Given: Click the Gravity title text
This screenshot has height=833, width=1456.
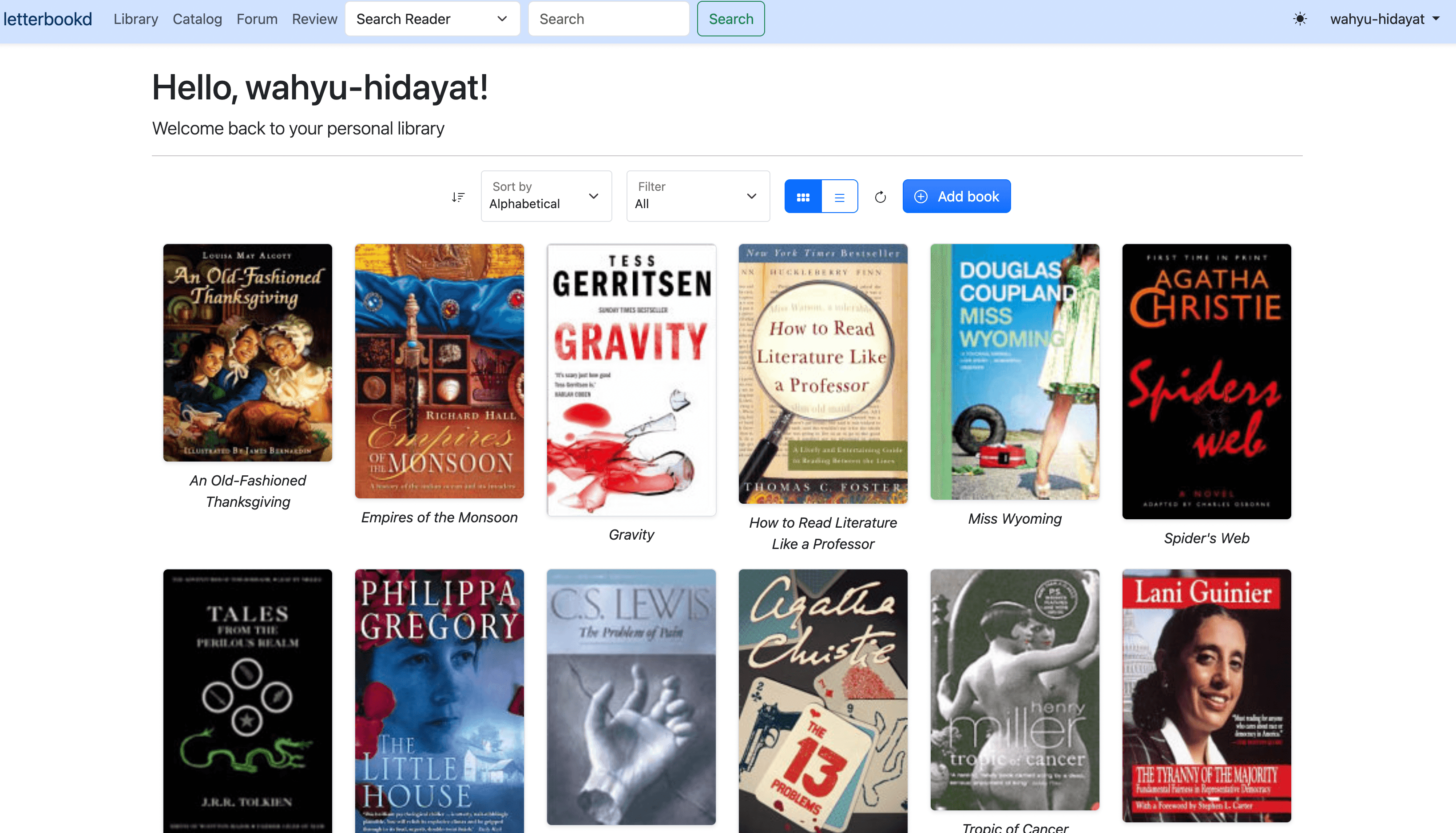Looking at the screenshot, I should point(631,534).
